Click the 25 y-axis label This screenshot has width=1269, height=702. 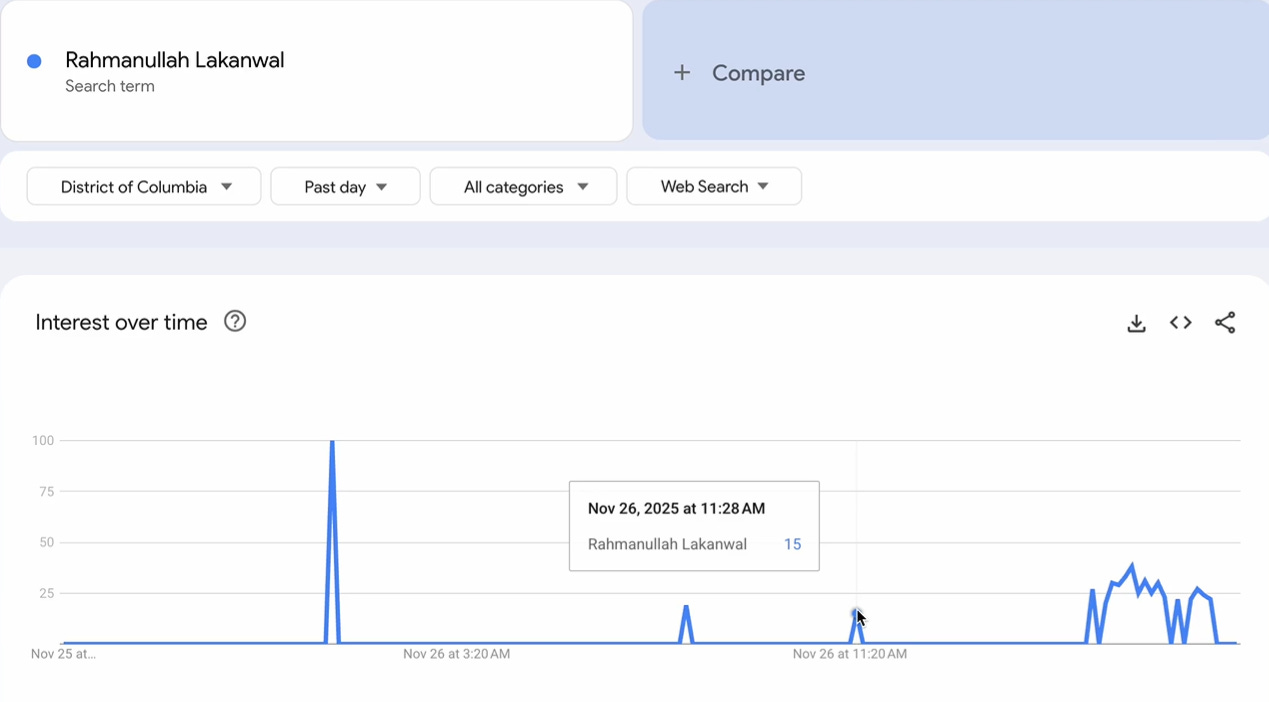pos(46,593)
